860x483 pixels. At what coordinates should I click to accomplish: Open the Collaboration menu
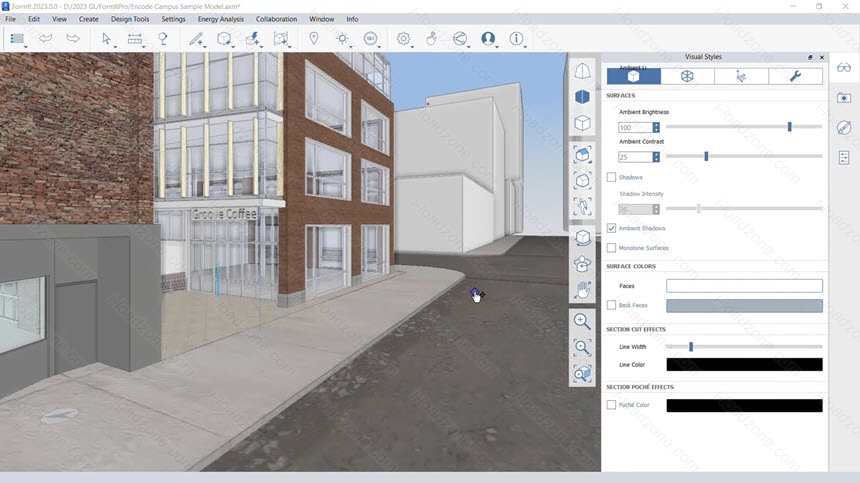coord(276,19)
